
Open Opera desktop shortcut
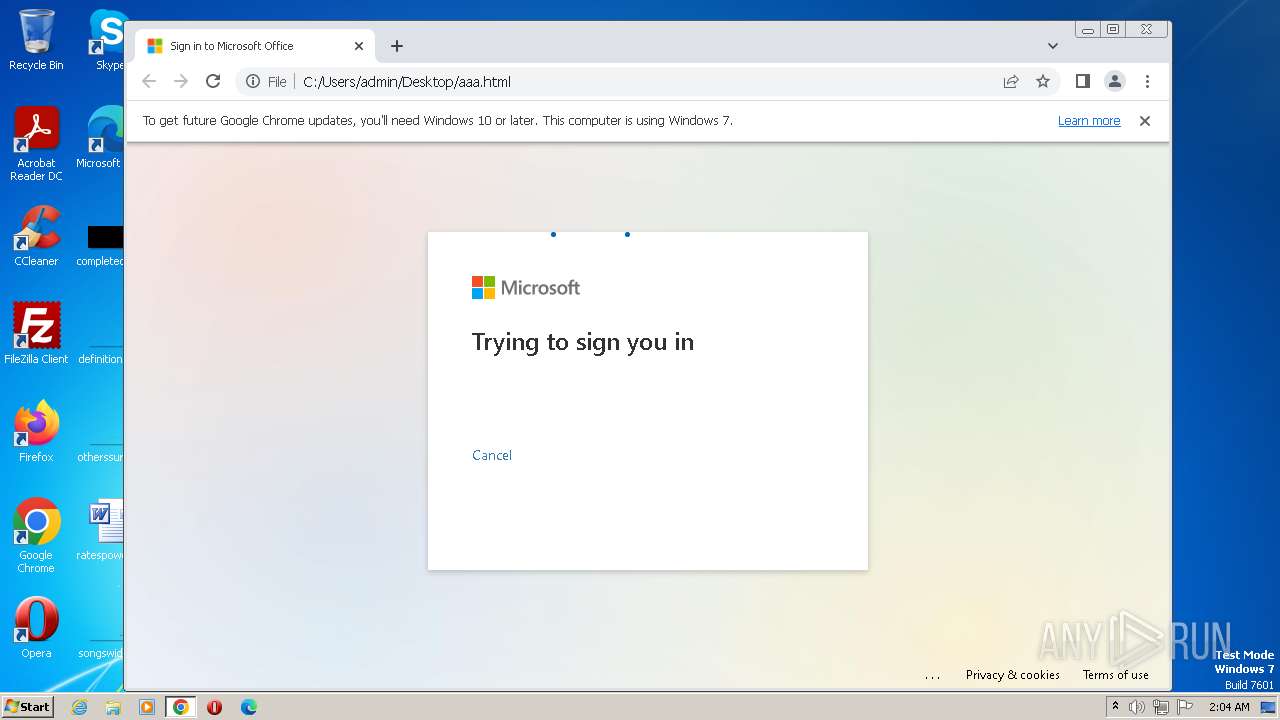pos(36,627)
